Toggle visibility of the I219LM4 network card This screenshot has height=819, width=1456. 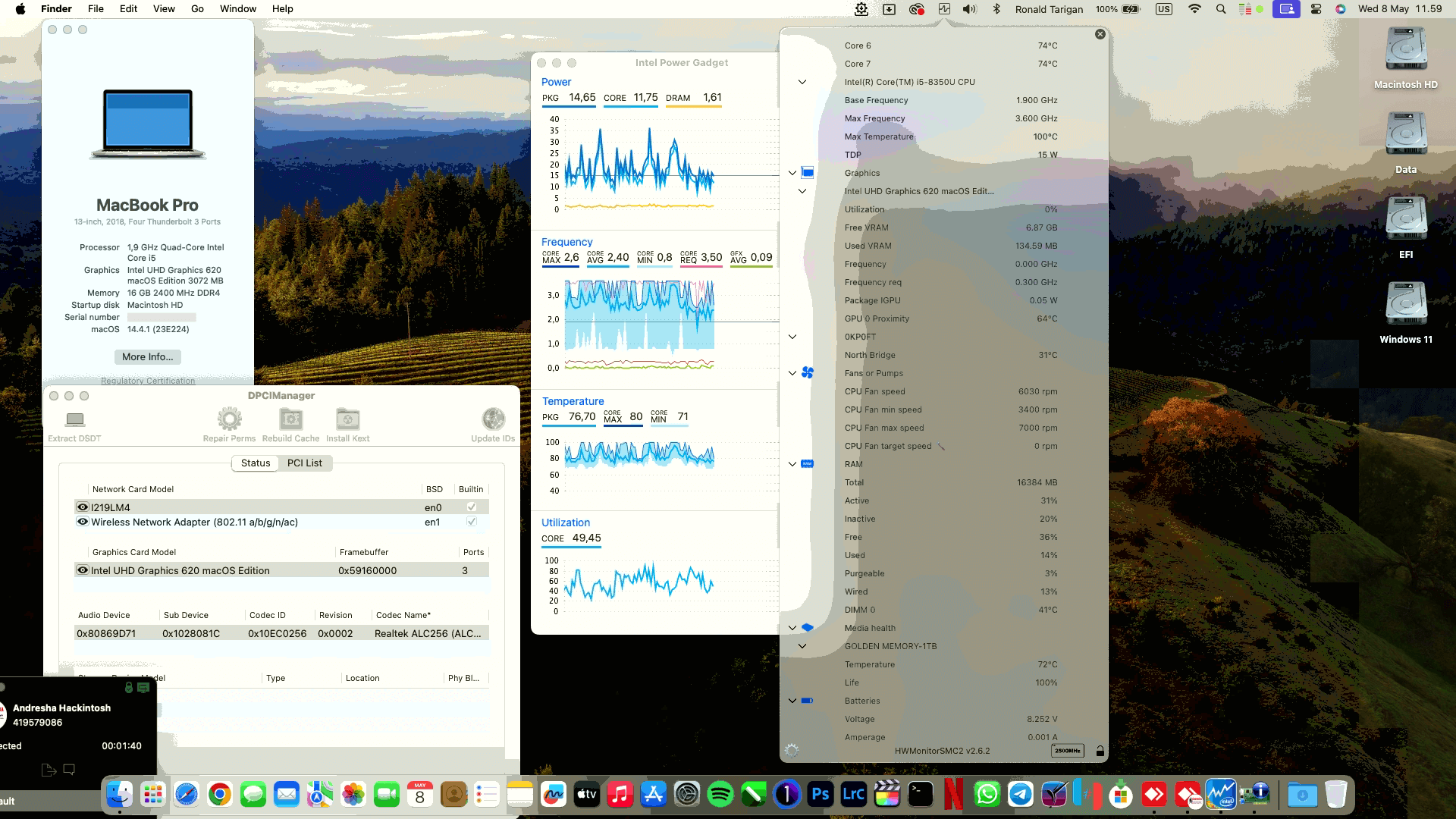pos(82,507)
